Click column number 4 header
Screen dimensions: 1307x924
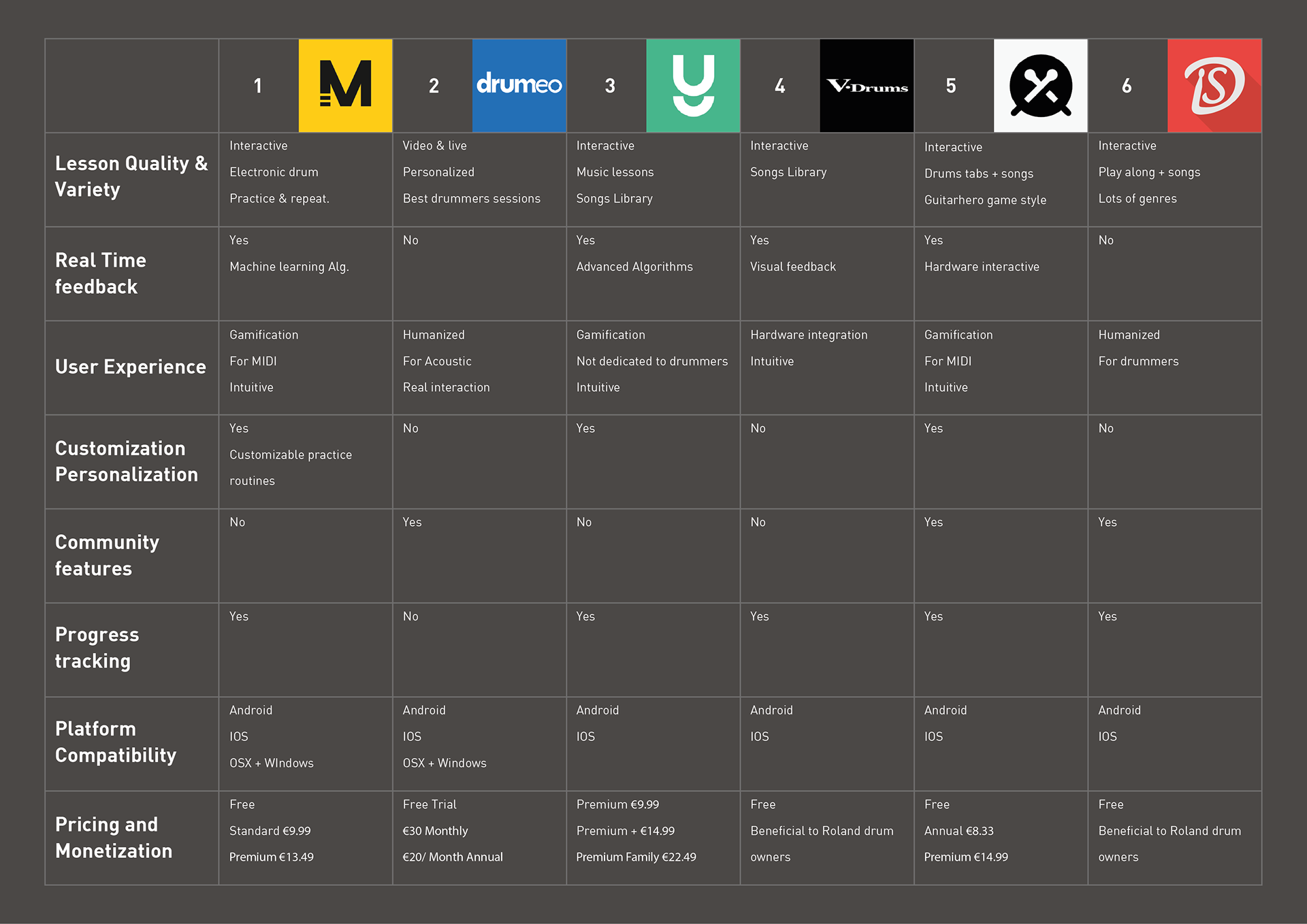click(x=780, y=86)
